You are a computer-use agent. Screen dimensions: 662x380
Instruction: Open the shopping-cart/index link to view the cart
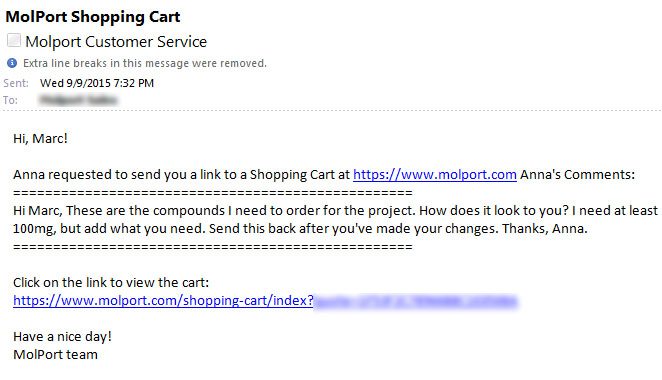(265, 301)
